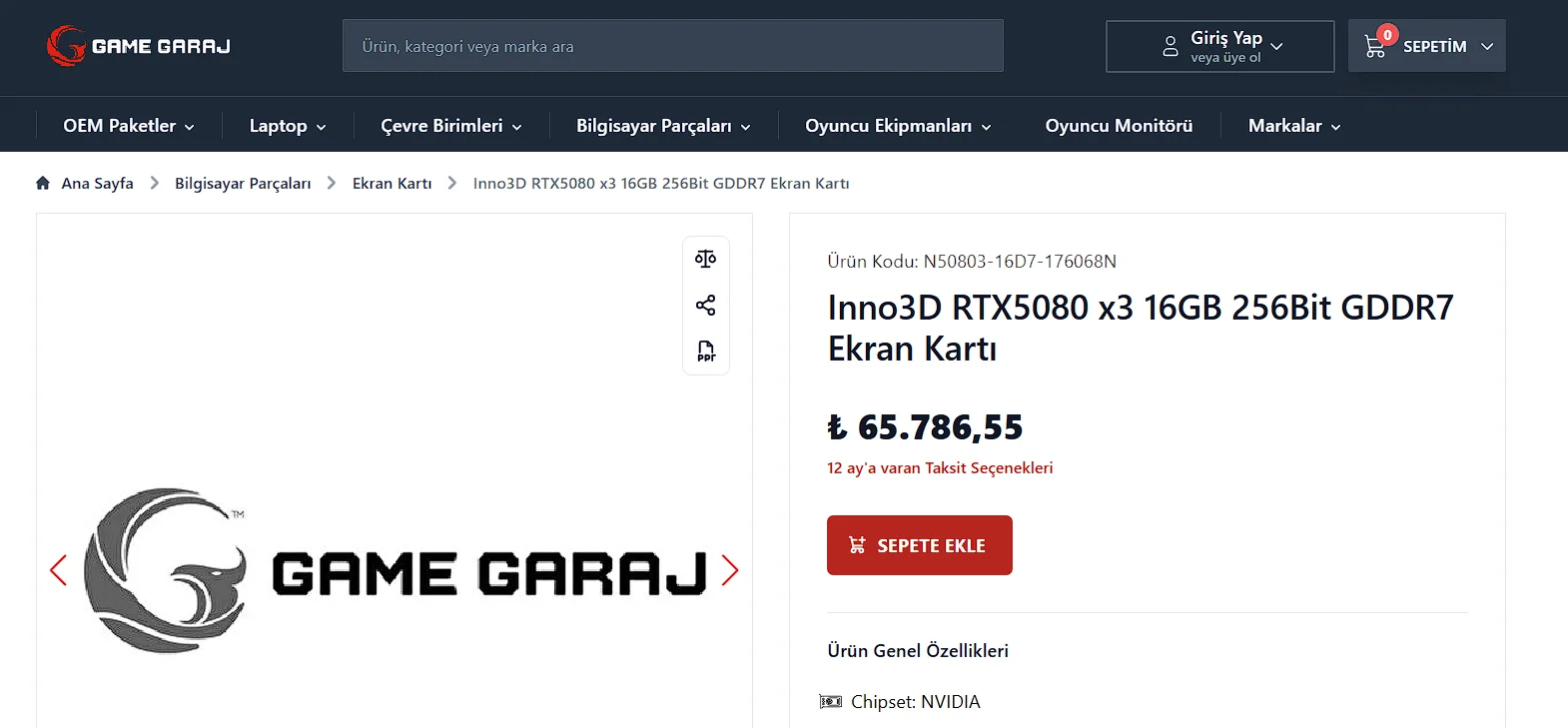Select product code N50803-16D7-176068N
1568x728 pixels.
pyautogui.click(x=1020, y=262)
